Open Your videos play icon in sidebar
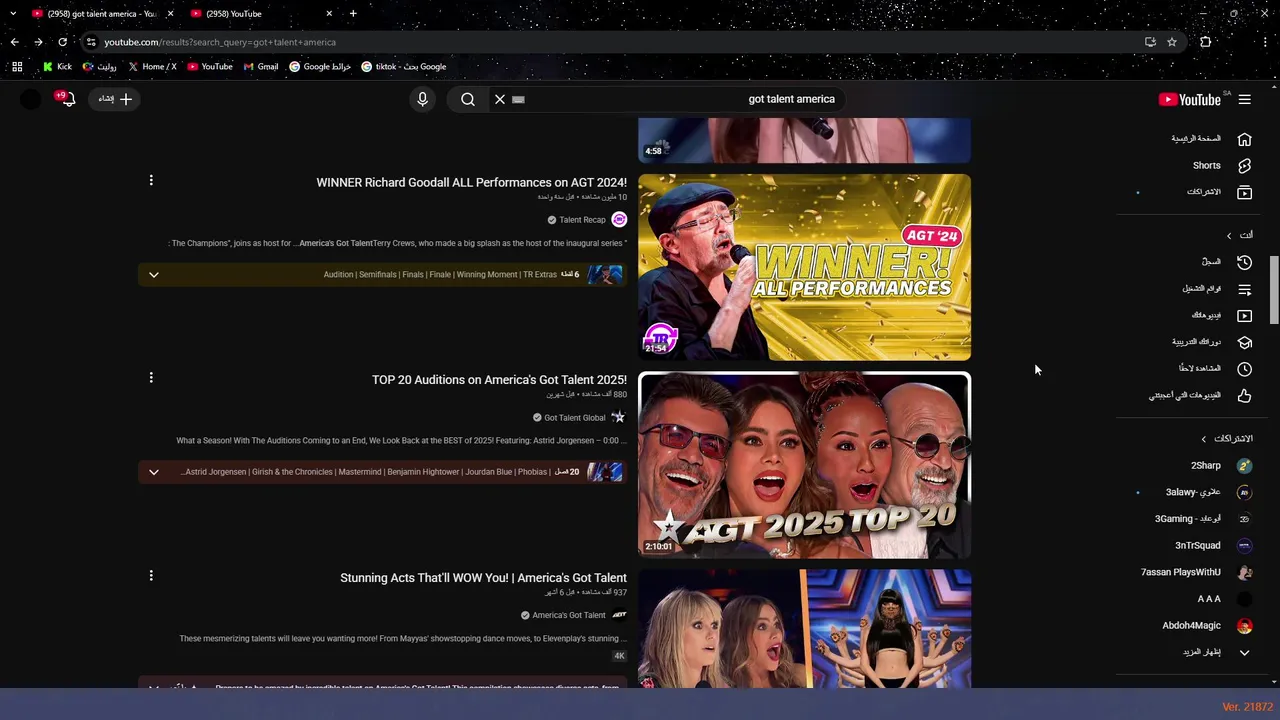Viewport: 1280px width, 720px height. (x=1244, y=316)
